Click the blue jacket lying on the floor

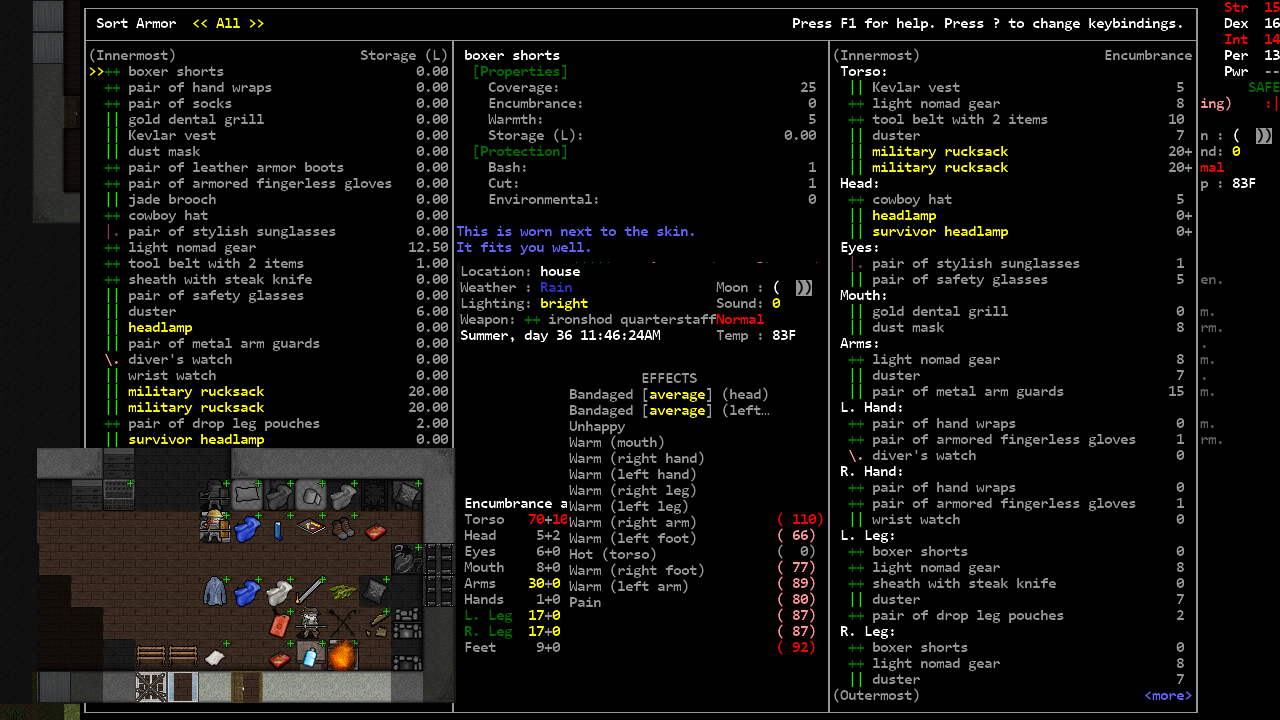pyautogui.click(x=215, y=591)
